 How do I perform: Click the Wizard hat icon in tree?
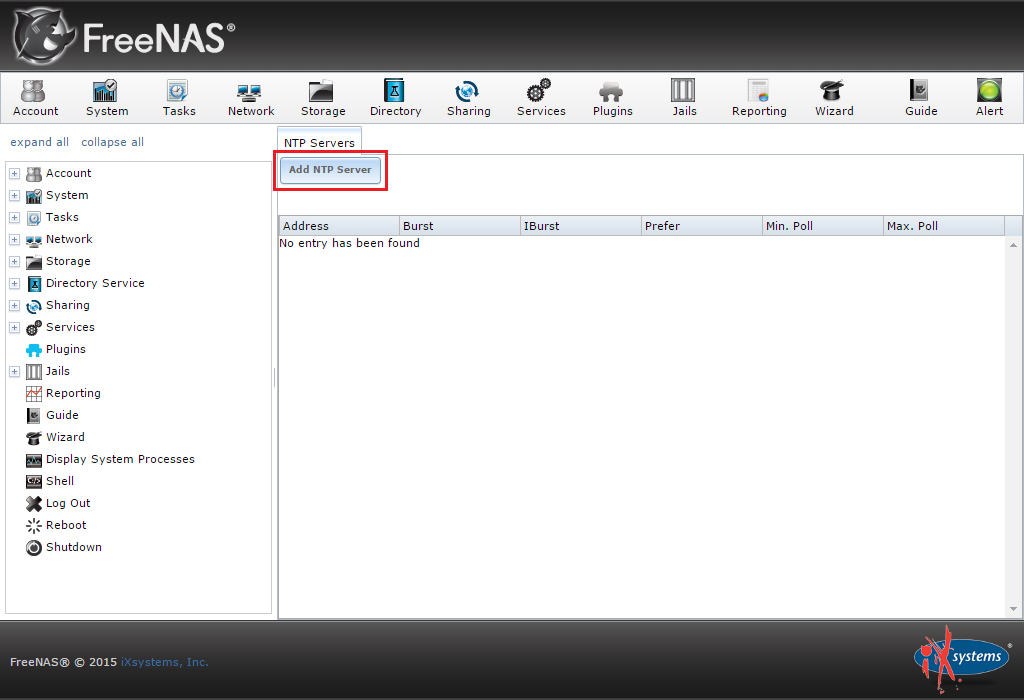(x=34, y=438)
